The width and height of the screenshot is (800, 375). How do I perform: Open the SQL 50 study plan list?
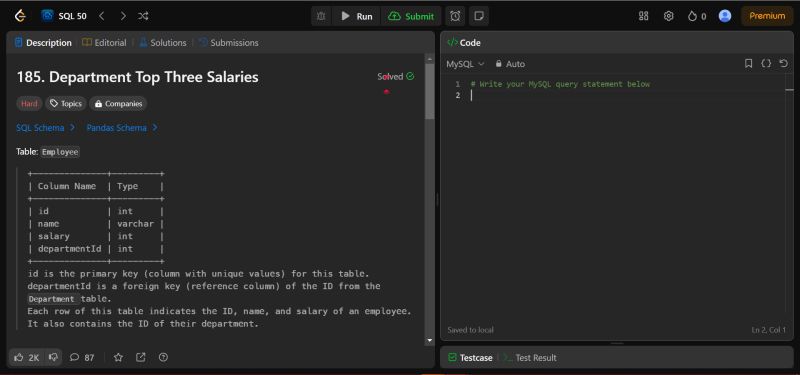pyautogui.click(x=64, y=16)
